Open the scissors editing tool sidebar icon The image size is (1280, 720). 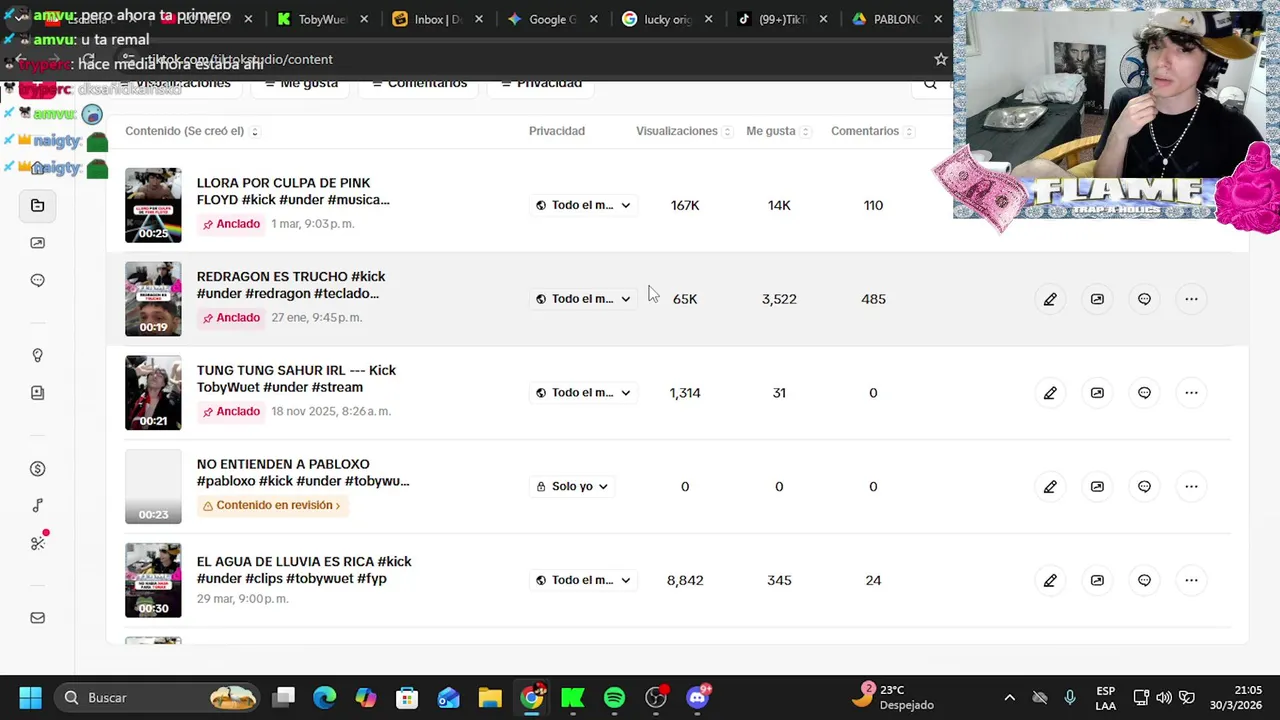pyautogui.click(x=37, y=543)
